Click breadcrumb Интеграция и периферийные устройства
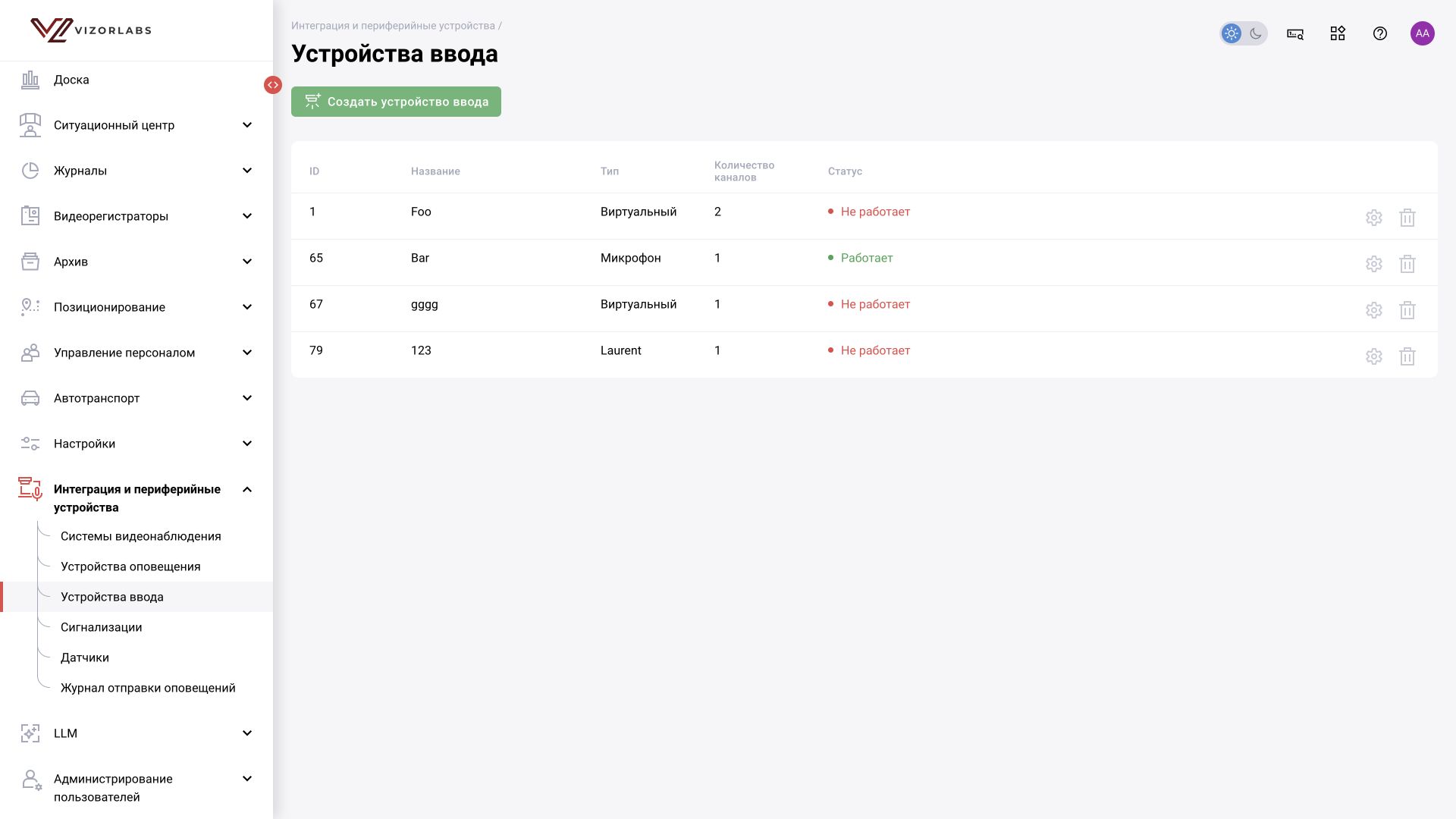Screen dimensions: 1456x819 393,26
